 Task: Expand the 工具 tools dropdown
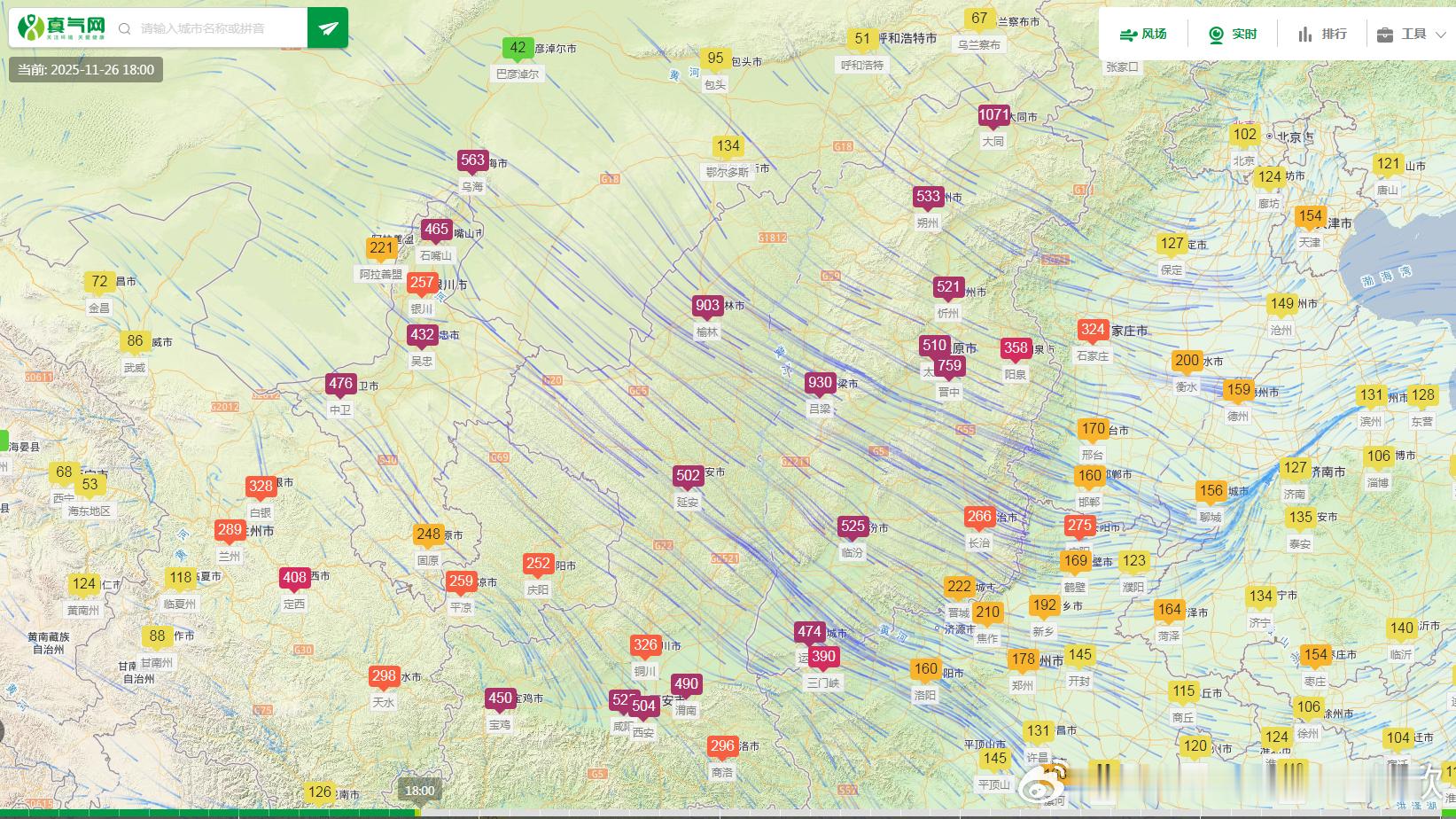click(x=1411, y=34)
